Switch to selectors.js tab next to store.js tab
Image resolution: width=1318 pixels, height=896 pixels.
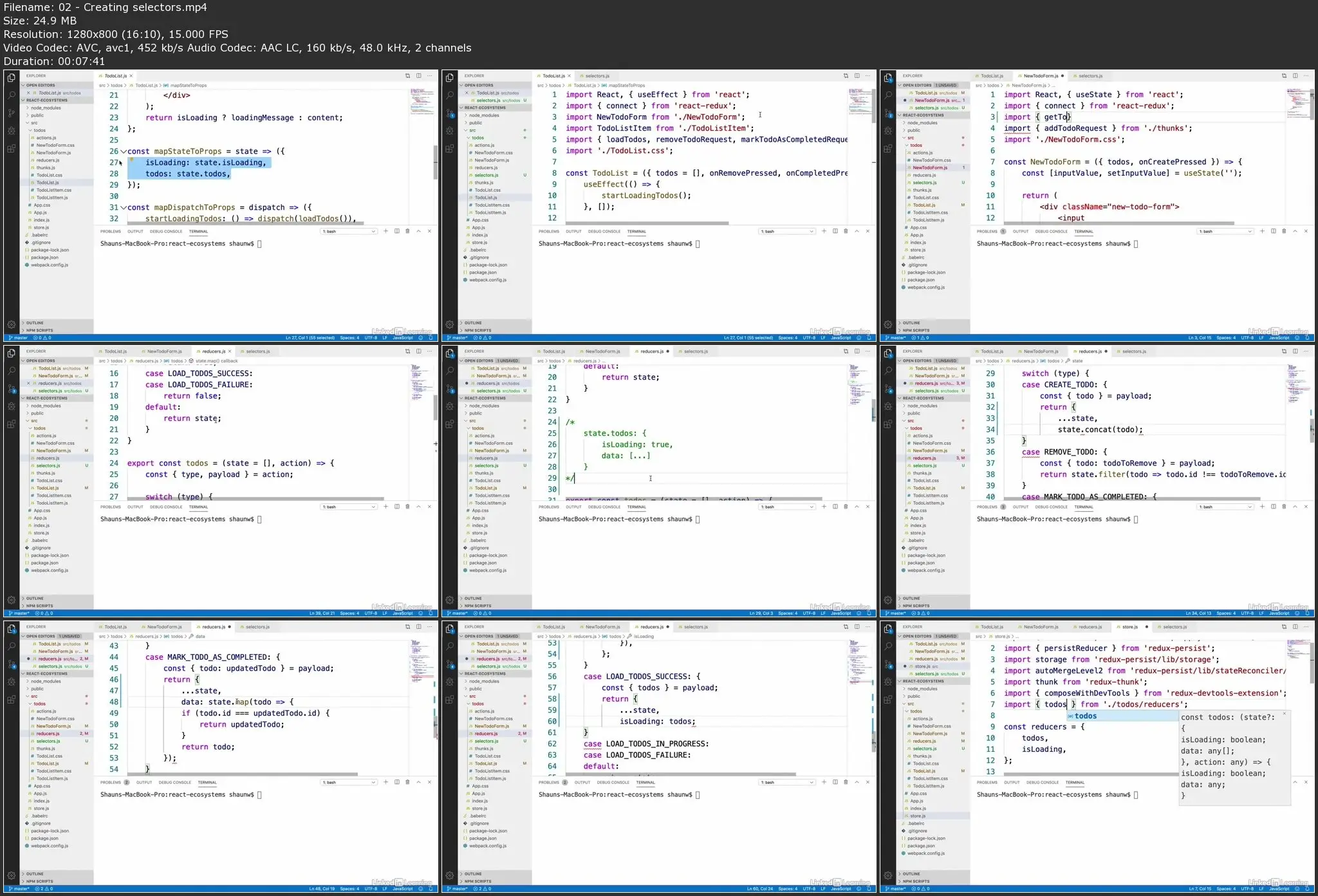pyautogui.click(x=1174, y=627)
